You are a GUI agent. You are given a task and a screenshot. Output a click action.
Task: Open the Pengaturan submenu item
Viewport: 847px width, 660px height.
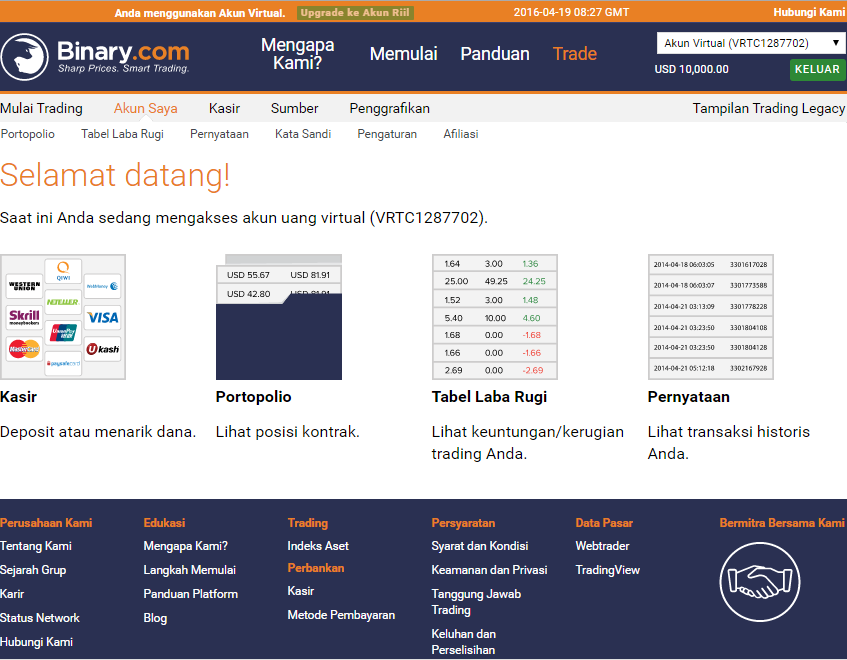[x=387, y=134]
